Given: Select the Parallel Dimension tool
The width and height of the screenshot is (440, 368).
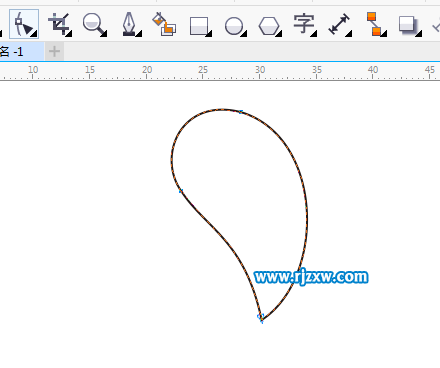Looking at the screenshot, I should [x=340, y=24].
